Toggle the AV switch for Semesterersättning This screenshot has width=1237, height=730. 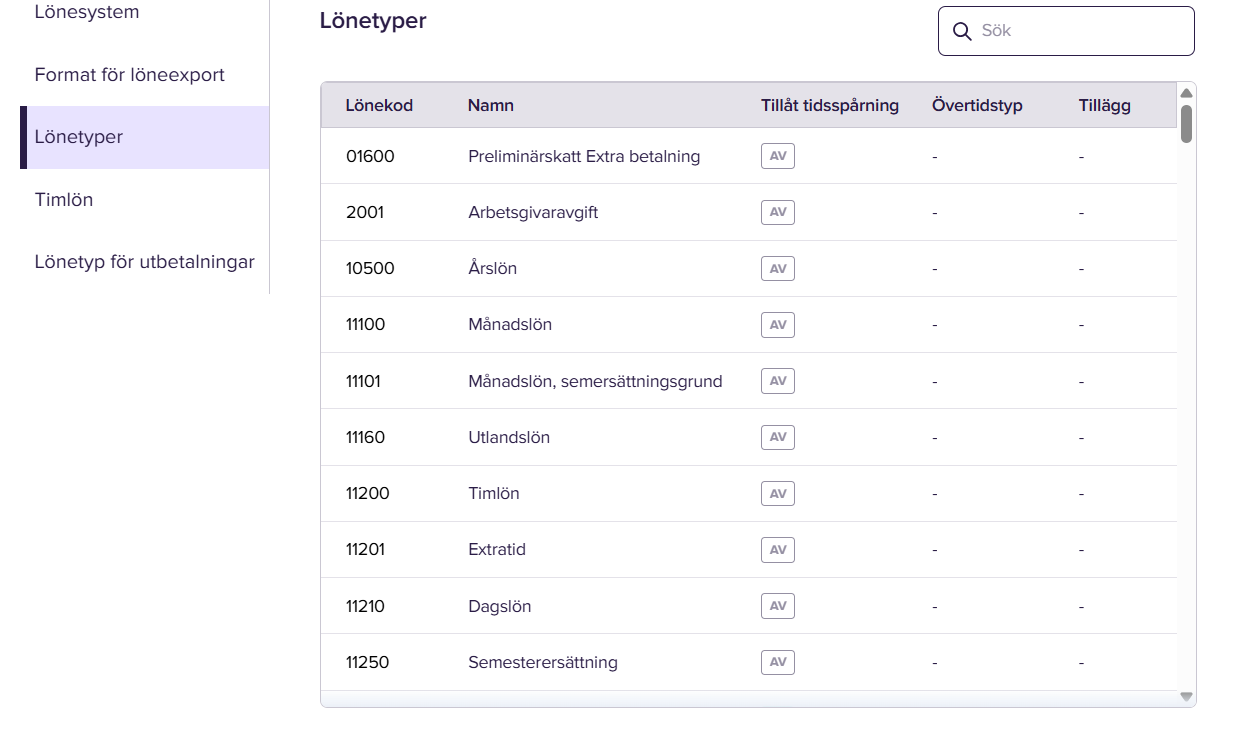[x=778, y=662]
